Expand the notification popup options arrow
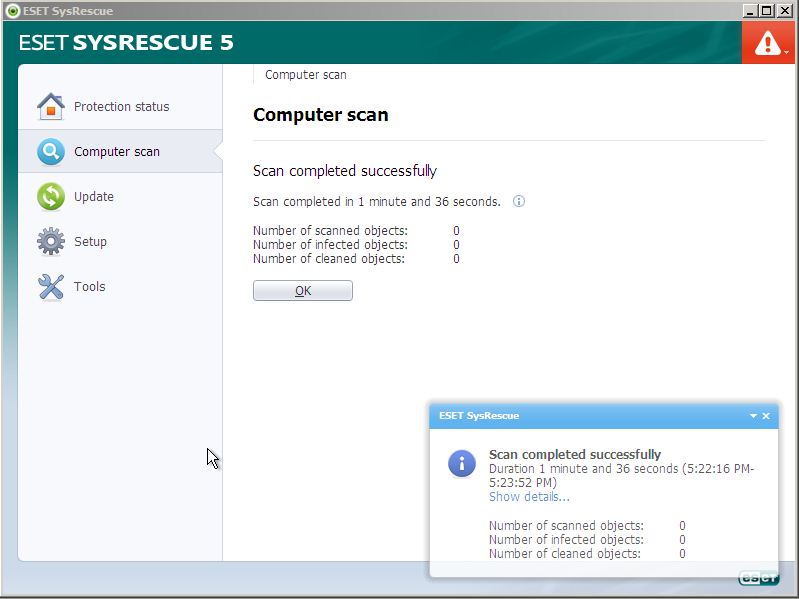Screen dimensions: 799x599 753,416
